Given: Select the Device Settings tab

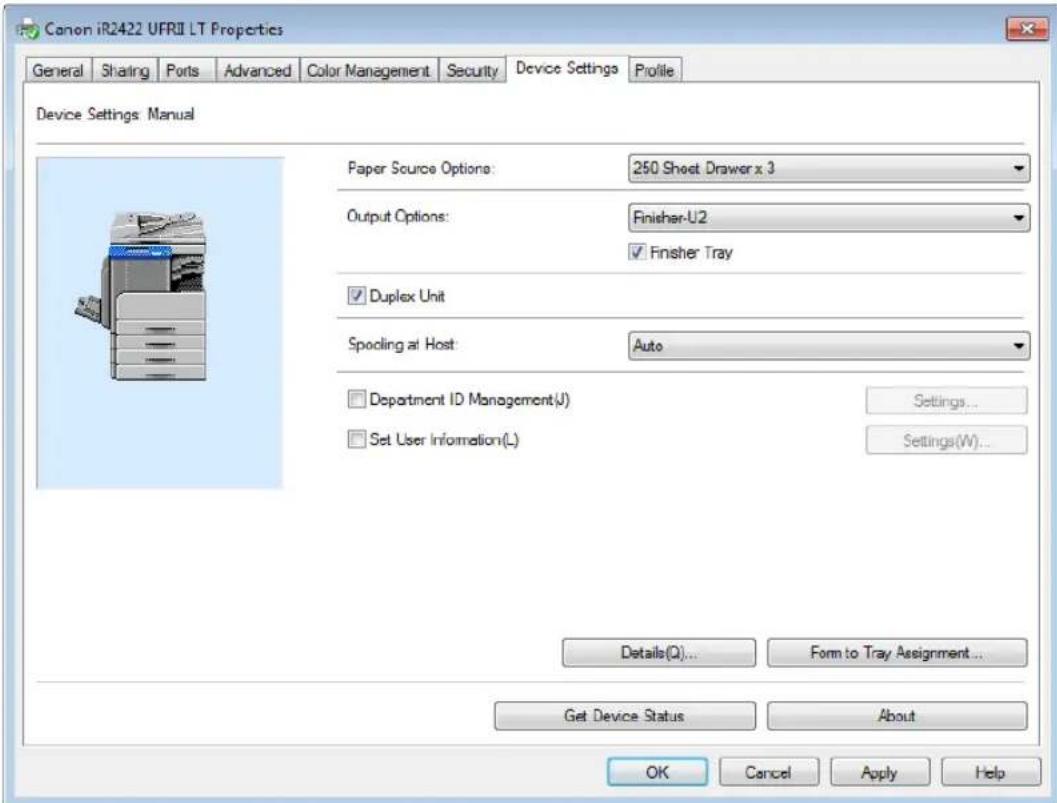Looking at the screenshot, I should tap(567, 68).
